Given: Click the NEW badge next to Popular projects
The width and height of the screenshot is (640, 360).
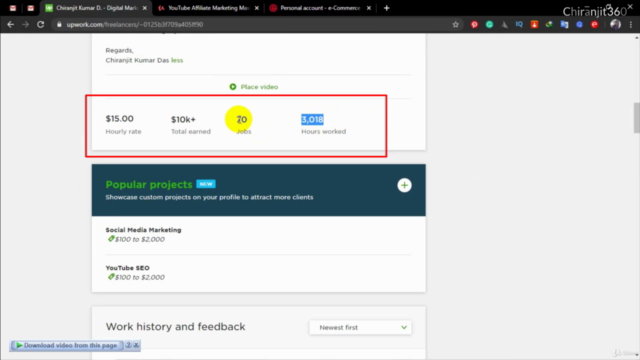Looking at the screenshot, I should [x=206, y=184].
